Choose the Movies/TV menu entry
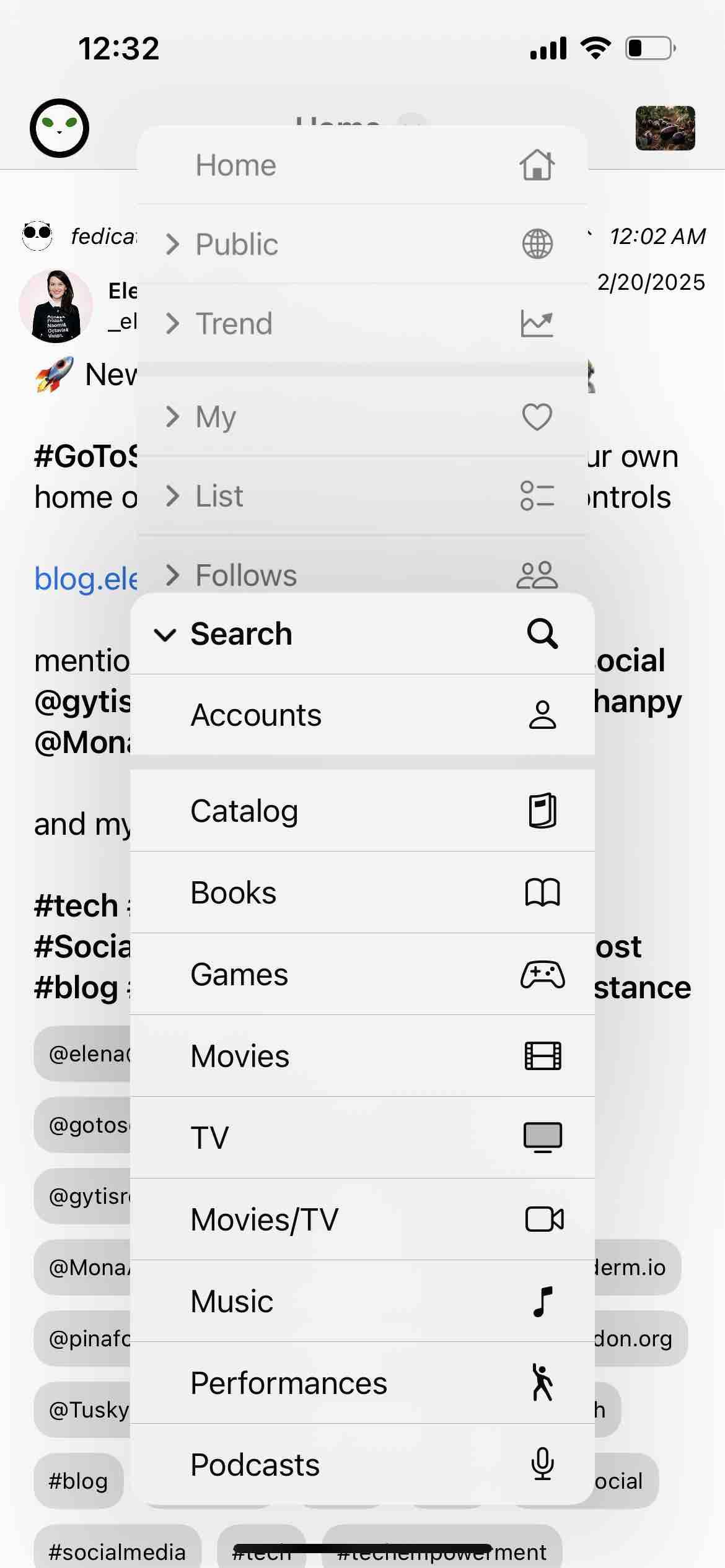The width and height of the screenshot is (725, 1568). 265,1219
